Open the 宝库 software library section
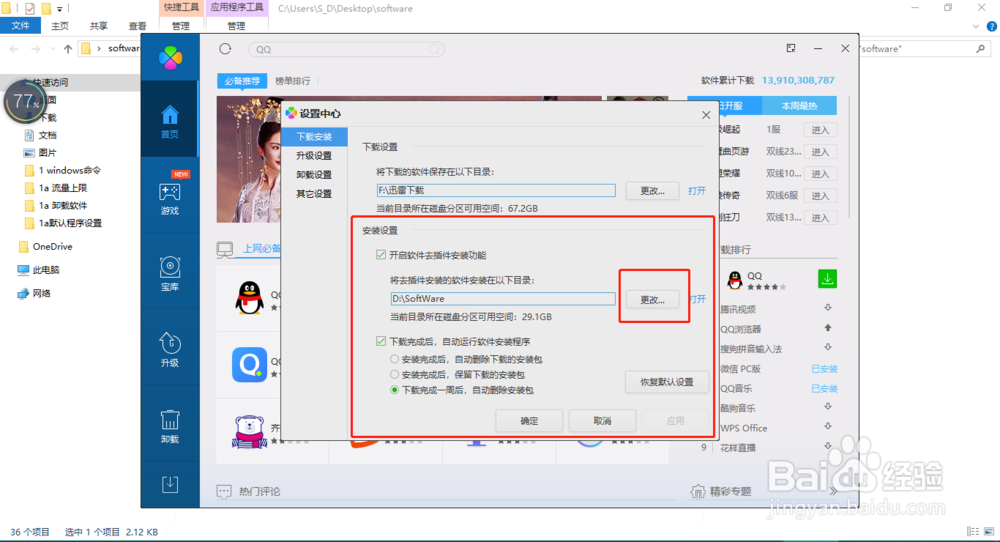This screenshot has width=1000, height=542. click(x=170, y=274)
